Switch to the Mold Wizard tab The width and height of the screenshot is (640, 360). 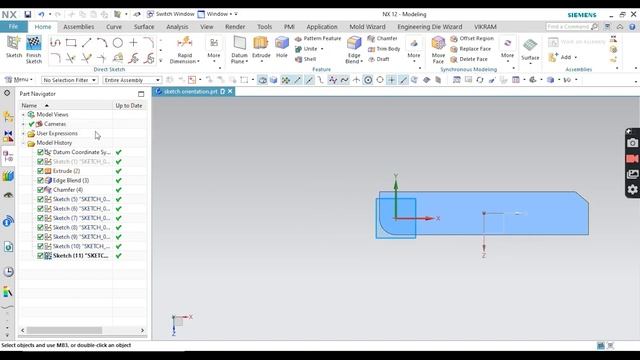point(367,27)
